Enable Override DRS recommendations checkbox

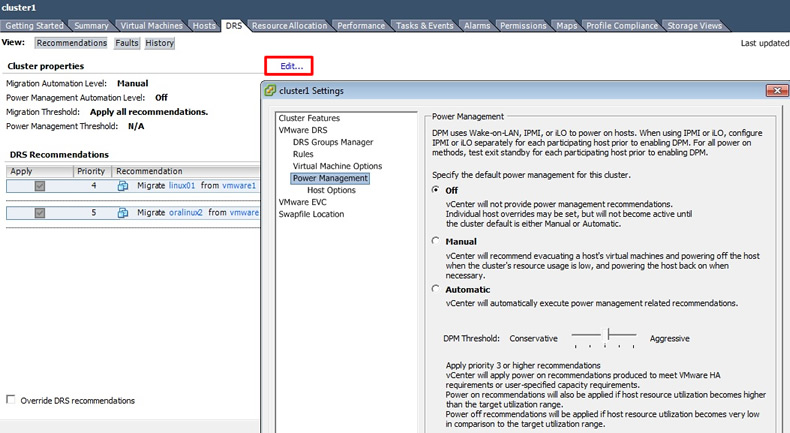point(11,400)
